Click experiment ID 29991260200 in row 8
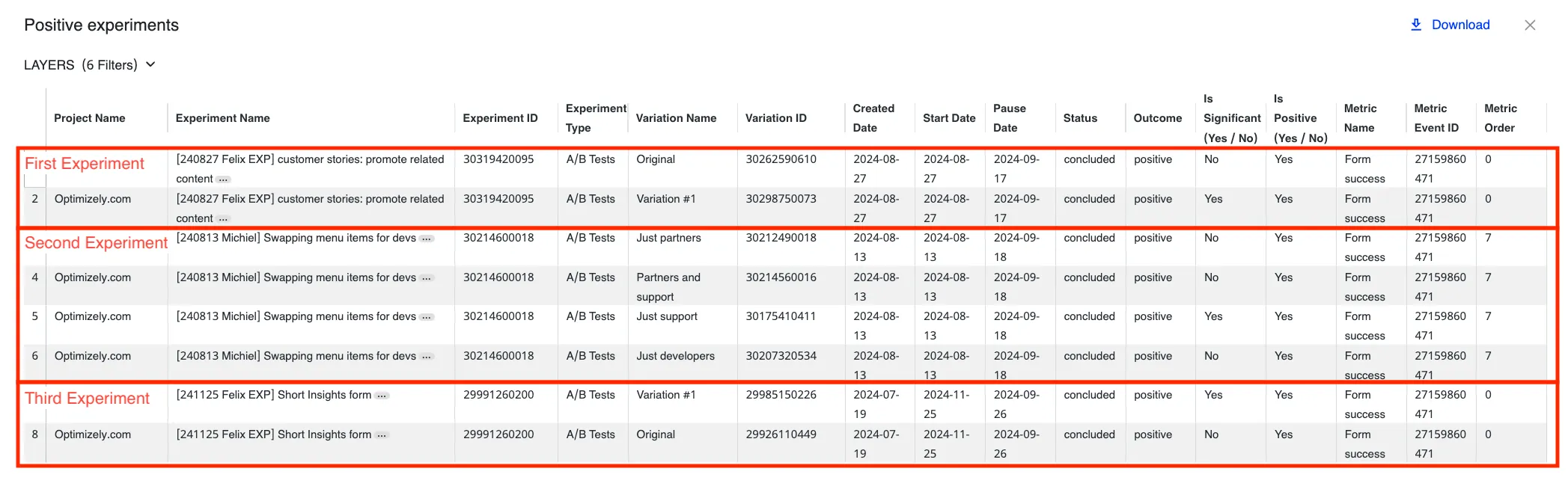This screenshot has height=504, width=1568. (x=498, y=434)
